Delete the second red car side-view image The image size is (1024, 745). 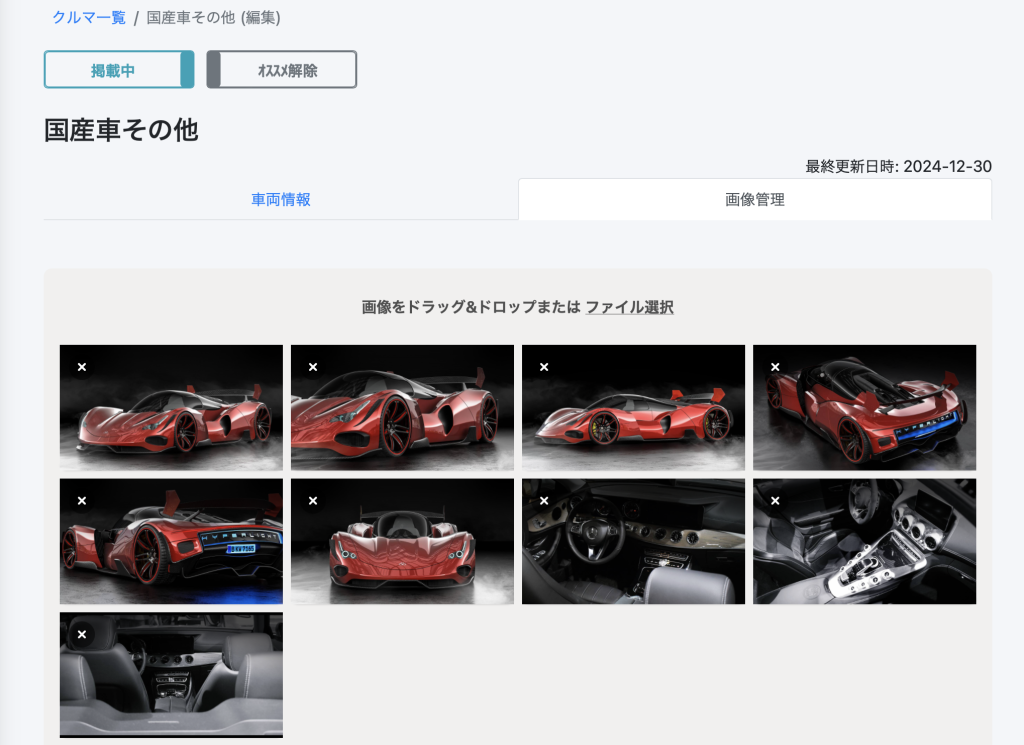[x=313, y=367]
